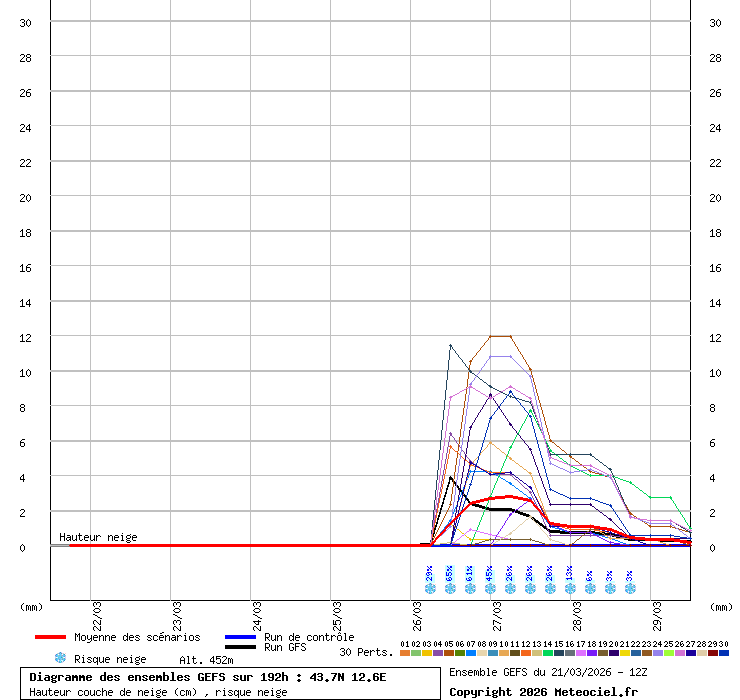Click the 'Run de contrôle' legend label

tap(309, 637)
